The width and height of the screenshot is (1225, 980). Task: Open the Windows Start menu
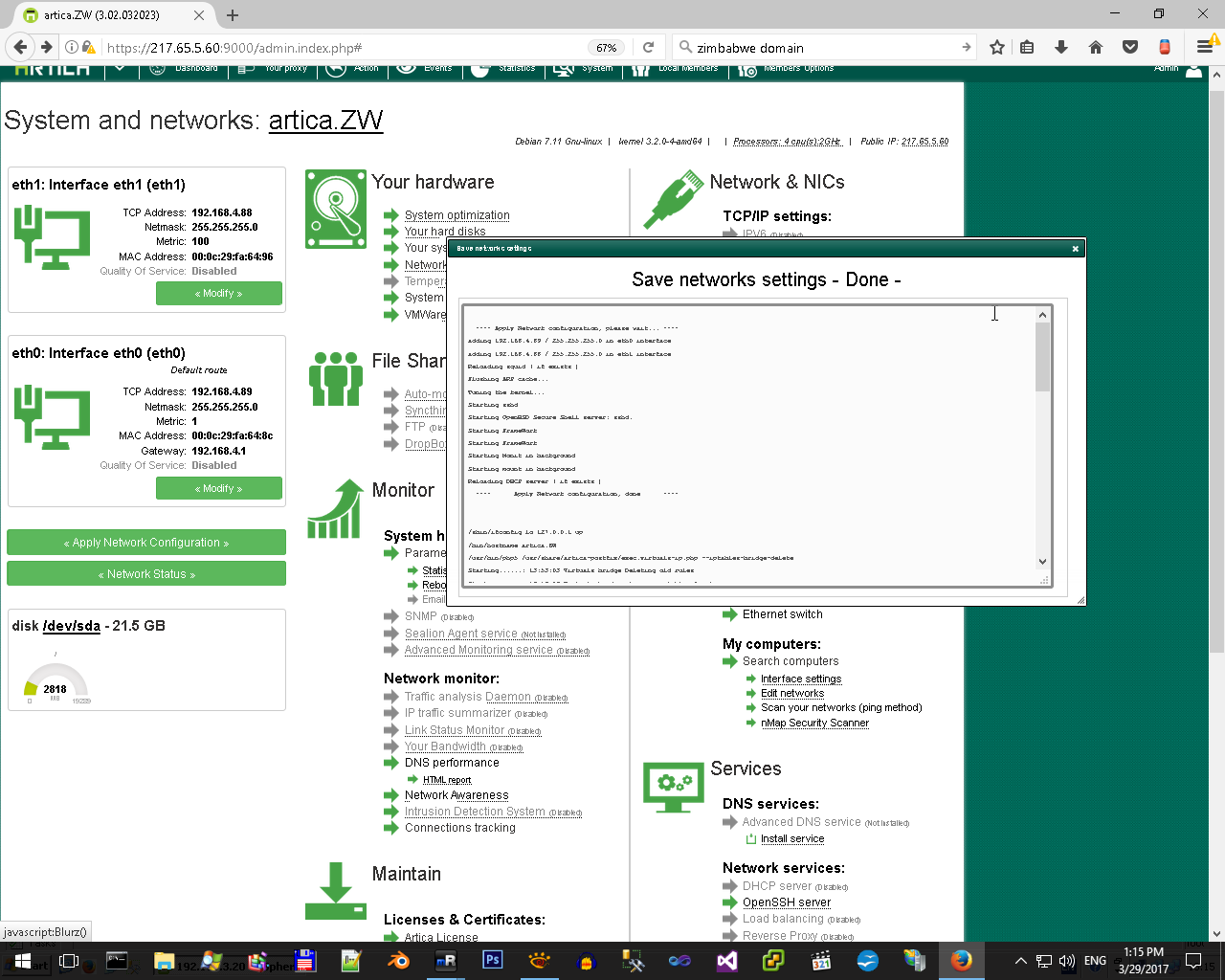point(21,960)
